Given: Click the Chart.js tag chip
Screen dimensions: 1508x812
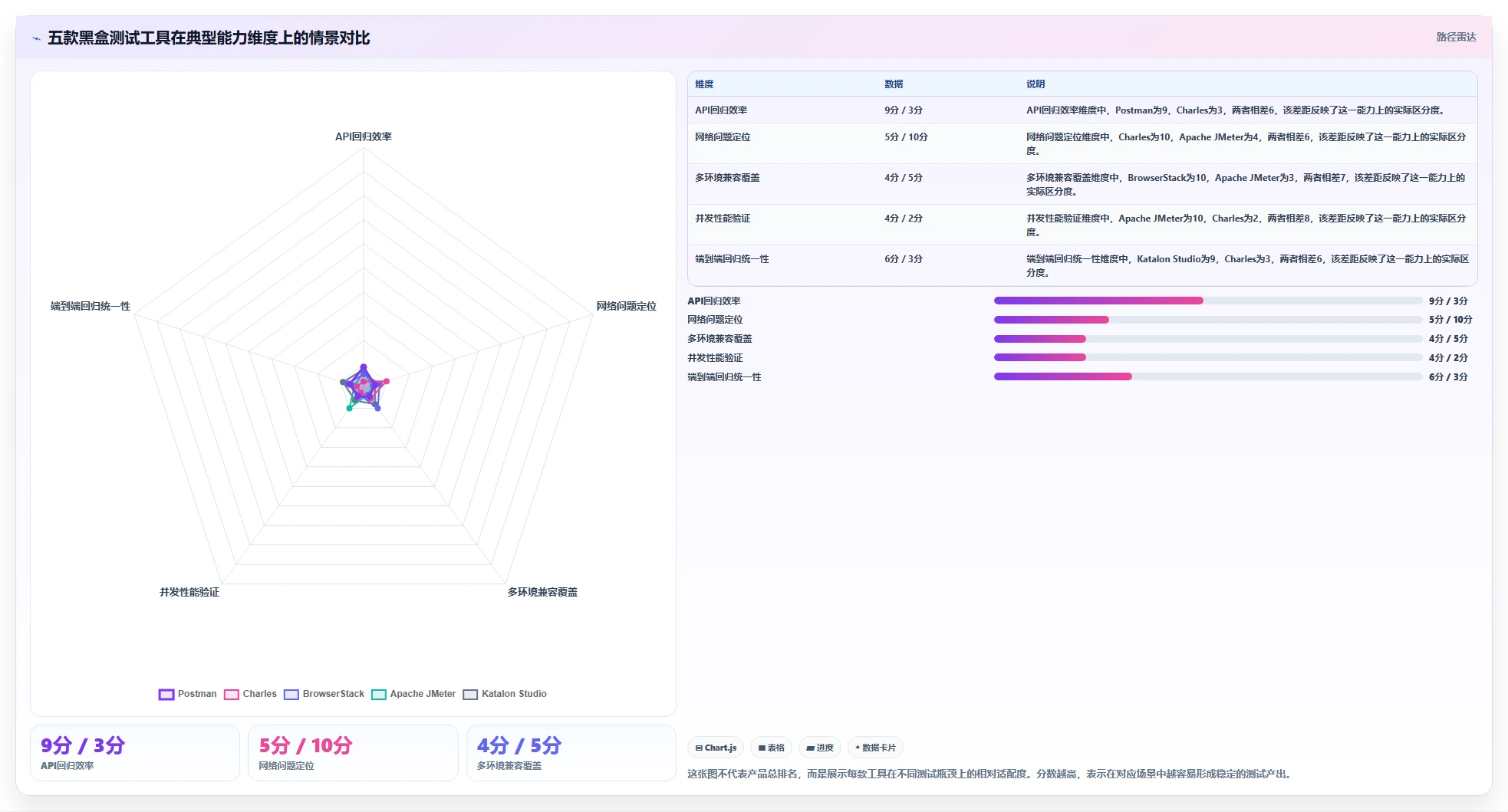Looking at the screenshot, I should point(716,748).
